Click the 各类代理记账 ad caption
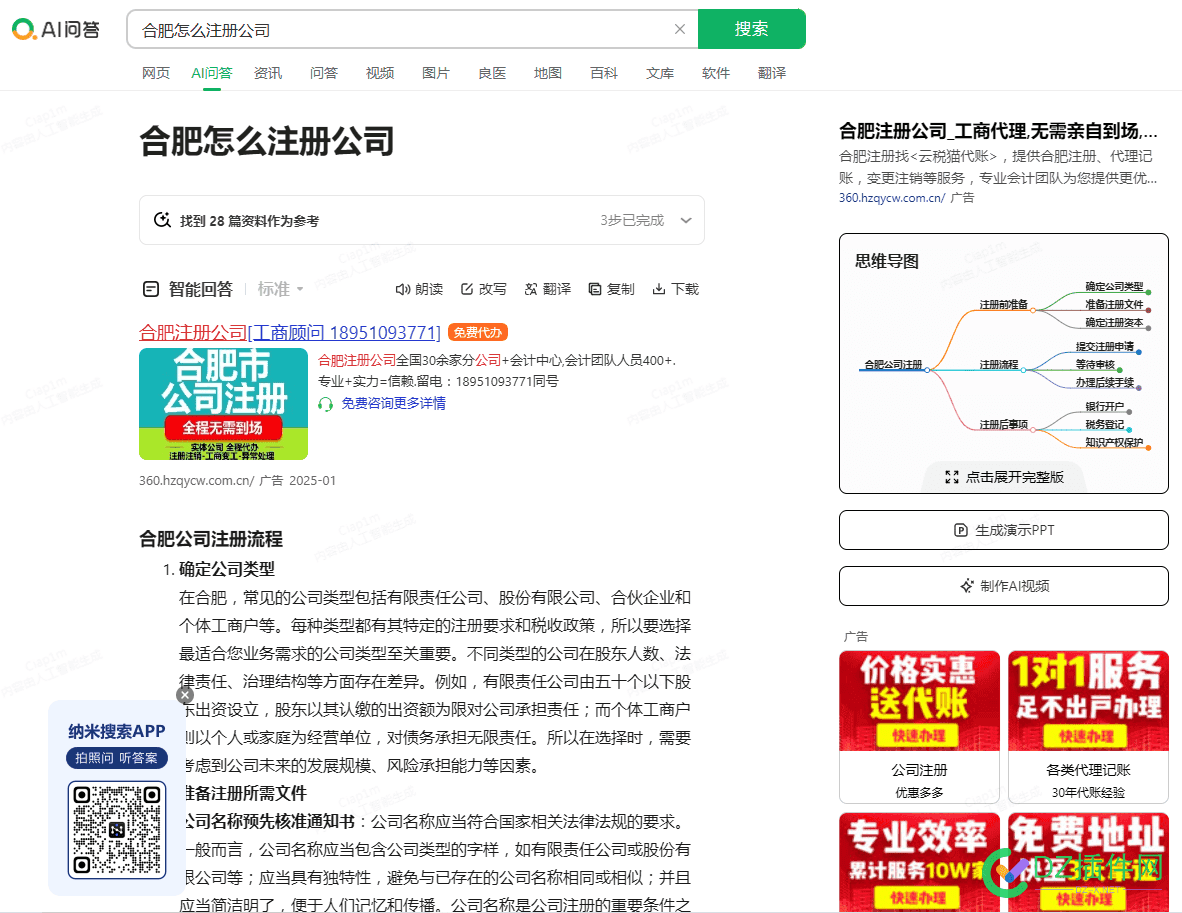Viewport: 1182px width, 913px height. [x=1089, y=770]
